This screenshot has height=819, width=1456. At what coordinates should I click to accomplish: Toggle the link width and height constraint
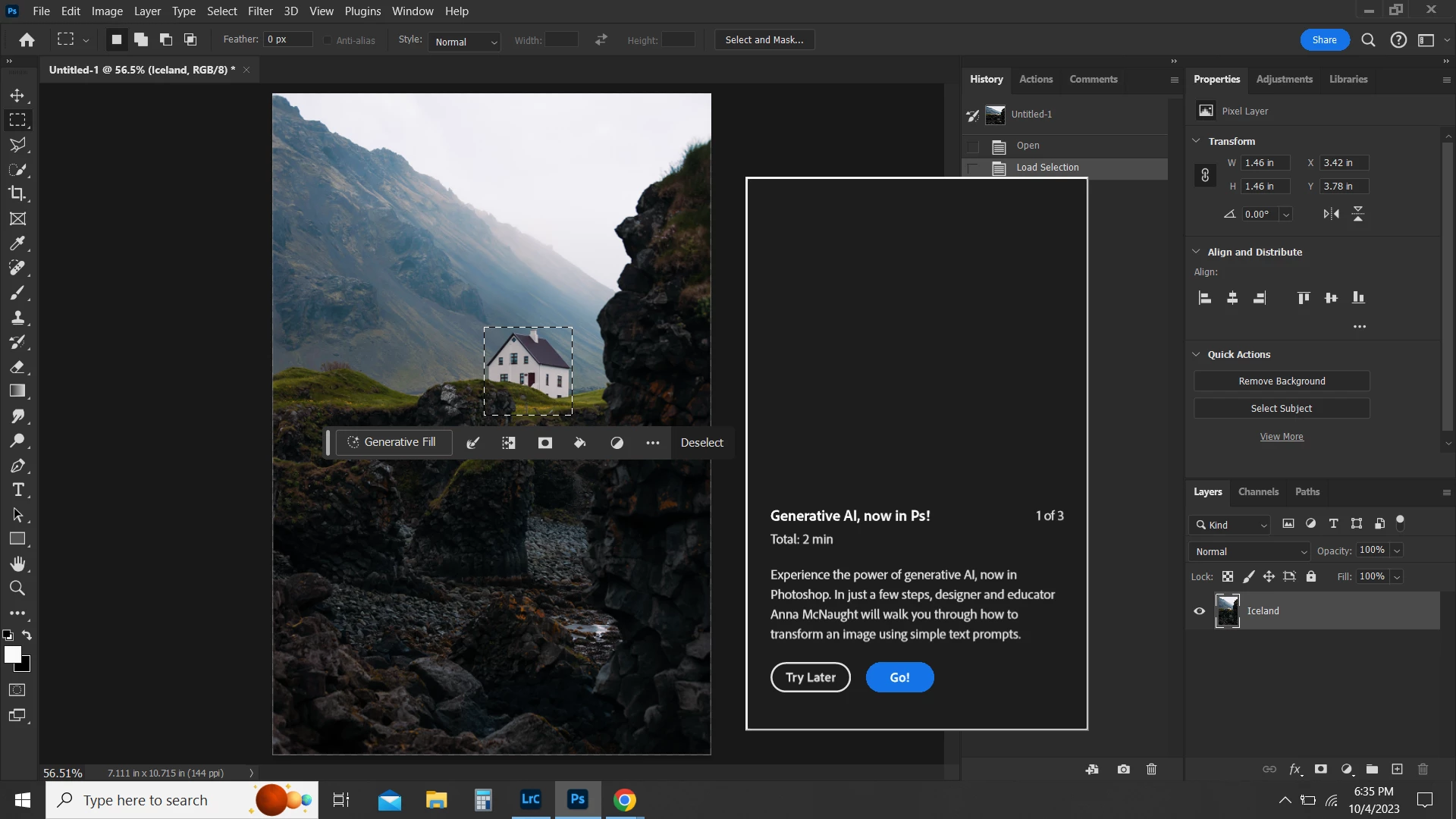coord(1205,175)
